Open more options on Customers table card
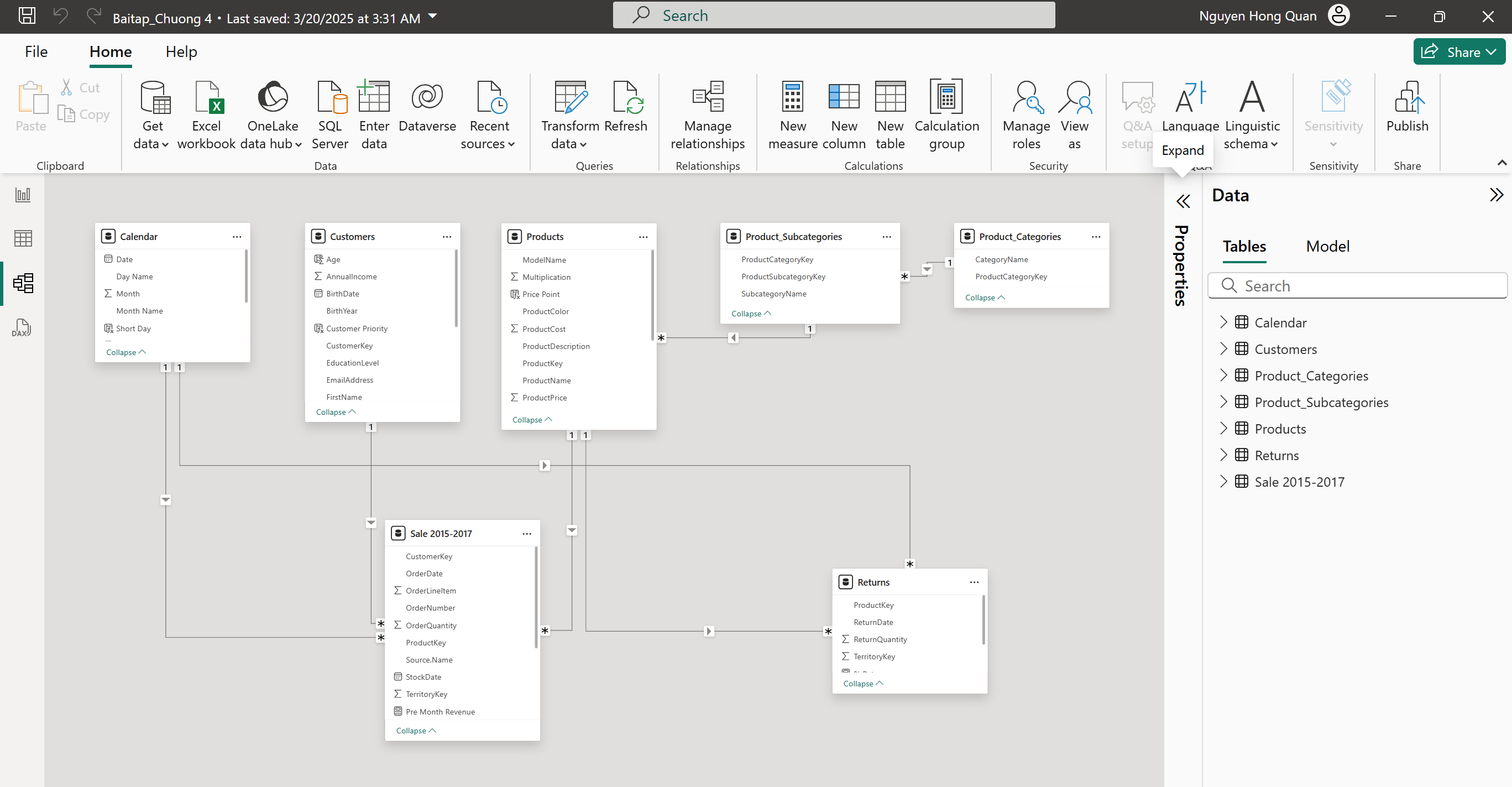 click(x=447, y=237)
